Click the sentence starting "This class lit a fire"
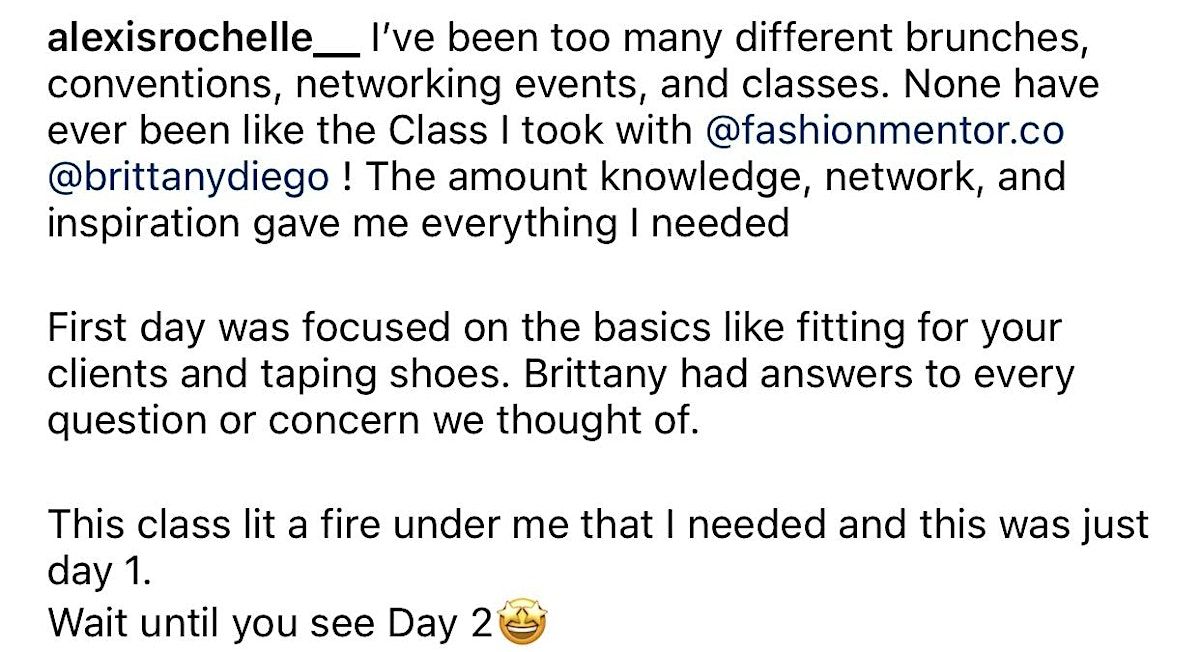Image resolution: width=1200 pixels, height=652 pixels. 598,524
